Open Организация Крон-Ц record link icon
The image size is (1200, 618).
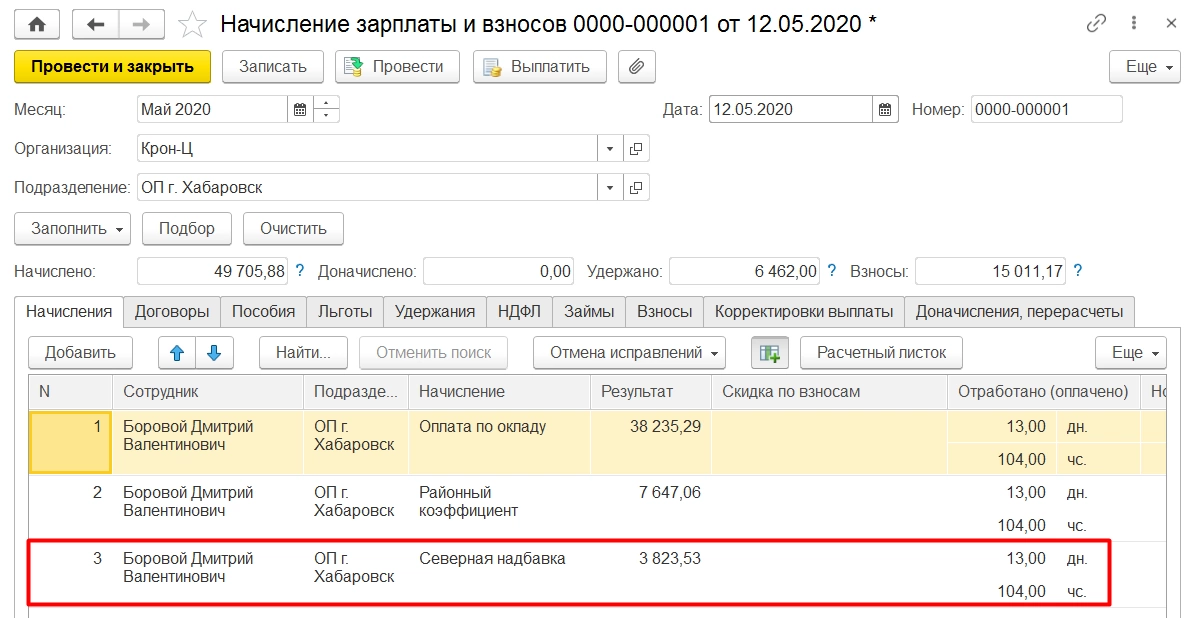coord(637,149)
